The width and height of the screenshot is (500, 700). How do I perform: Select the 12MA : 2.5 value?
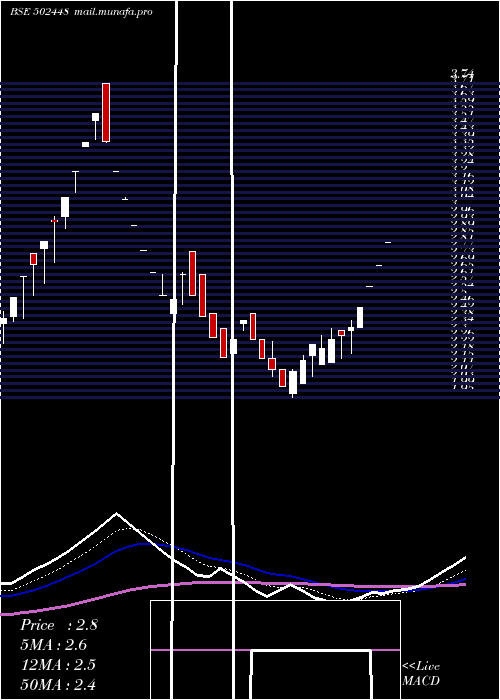pyautogui.click(x=58, y=665)
